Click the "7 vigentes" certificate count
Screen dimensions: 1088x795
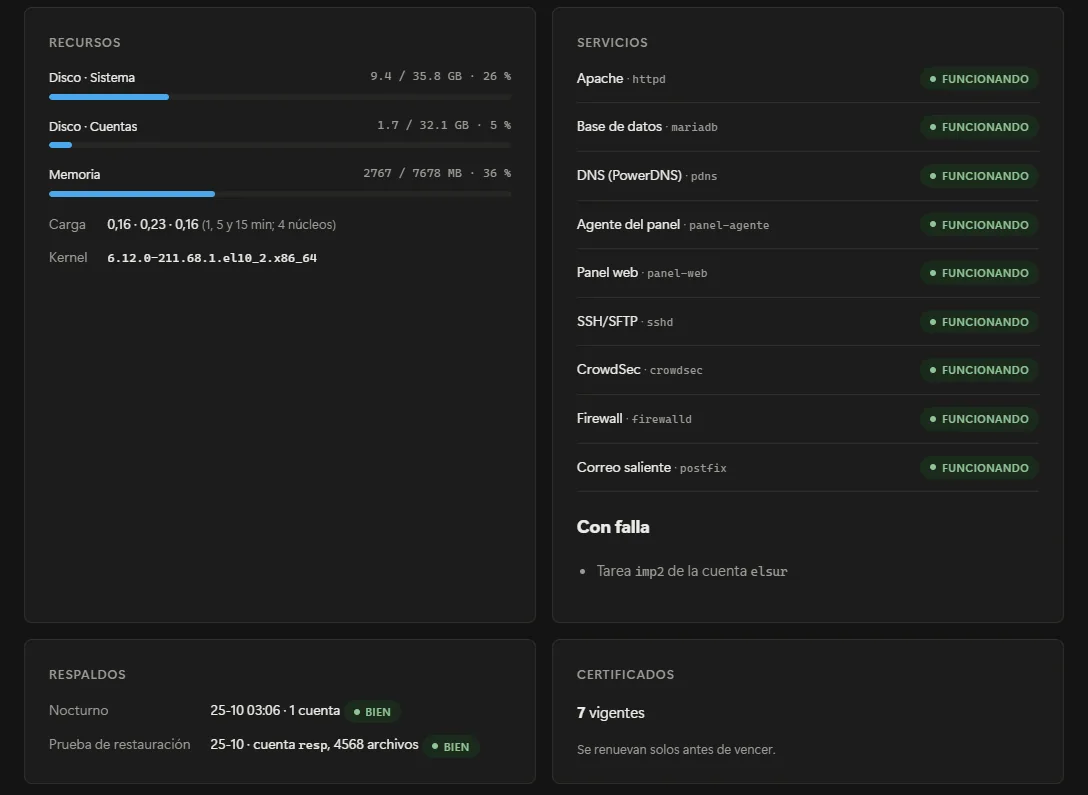tap(611, 713)
